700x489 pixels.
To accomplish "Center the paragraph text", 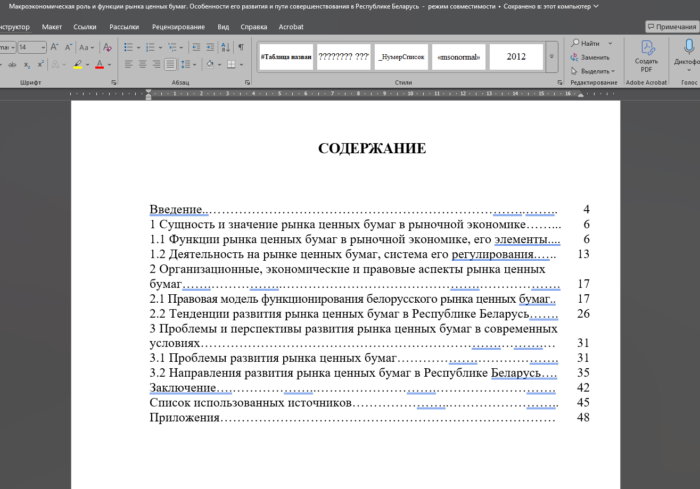I will [x=142, y=64].
